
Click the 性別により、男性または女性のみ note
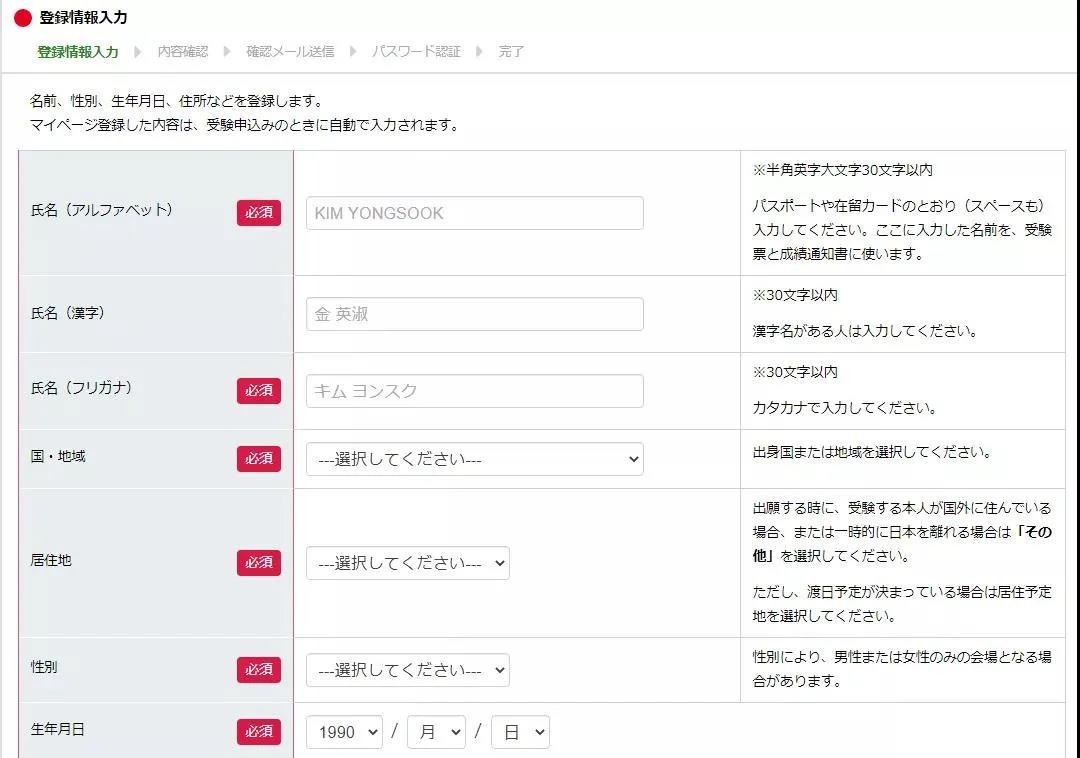click(902, 669)
